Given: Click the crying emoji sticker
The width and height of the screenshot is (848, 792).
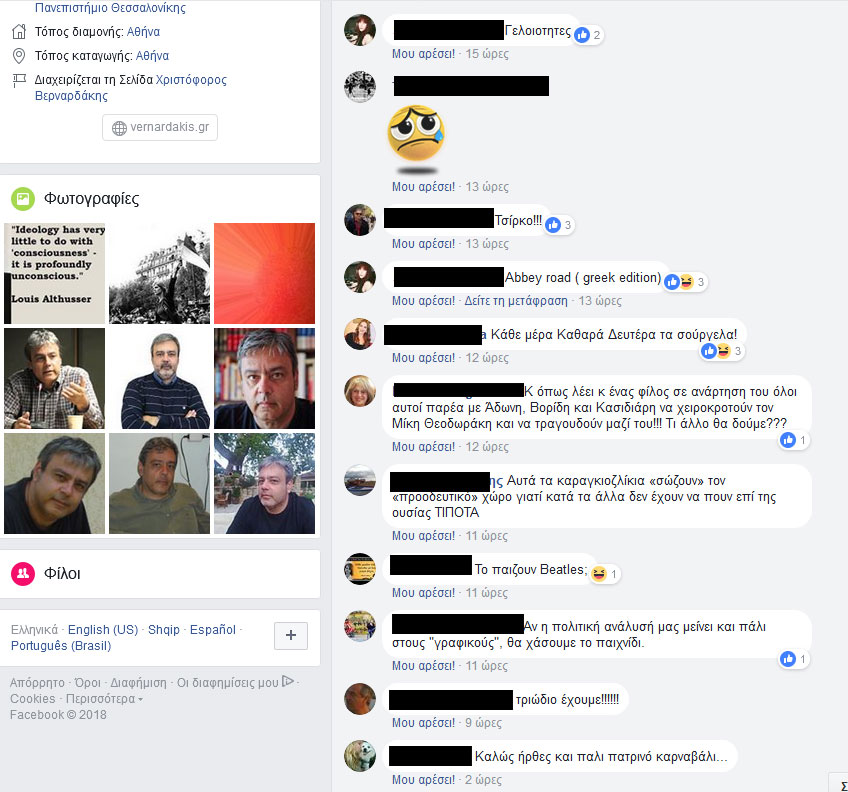Looking at the screenshot, I should [x=416, y=134].
